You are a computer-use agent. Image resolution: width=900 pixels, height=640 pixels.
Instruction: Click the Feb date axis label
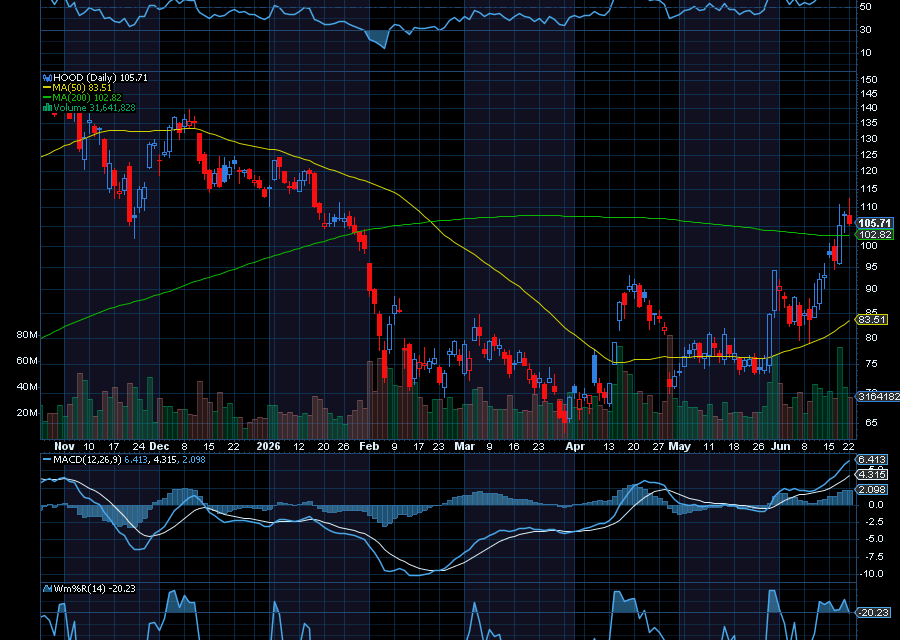(369, 447)
